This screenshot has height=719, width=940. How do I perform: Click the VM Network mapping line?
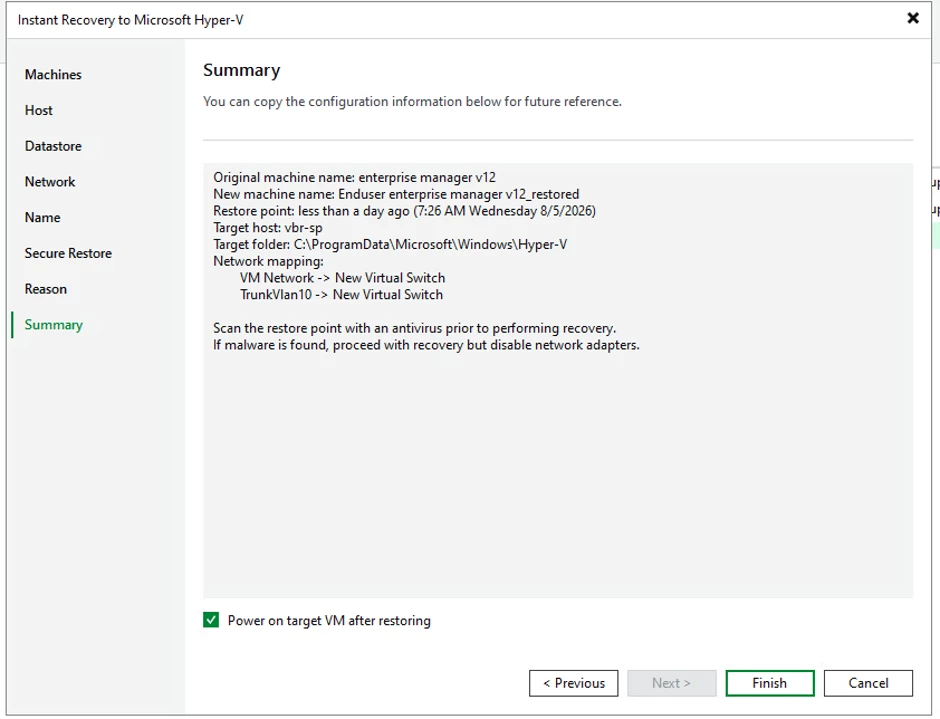[x=342, y=278]
